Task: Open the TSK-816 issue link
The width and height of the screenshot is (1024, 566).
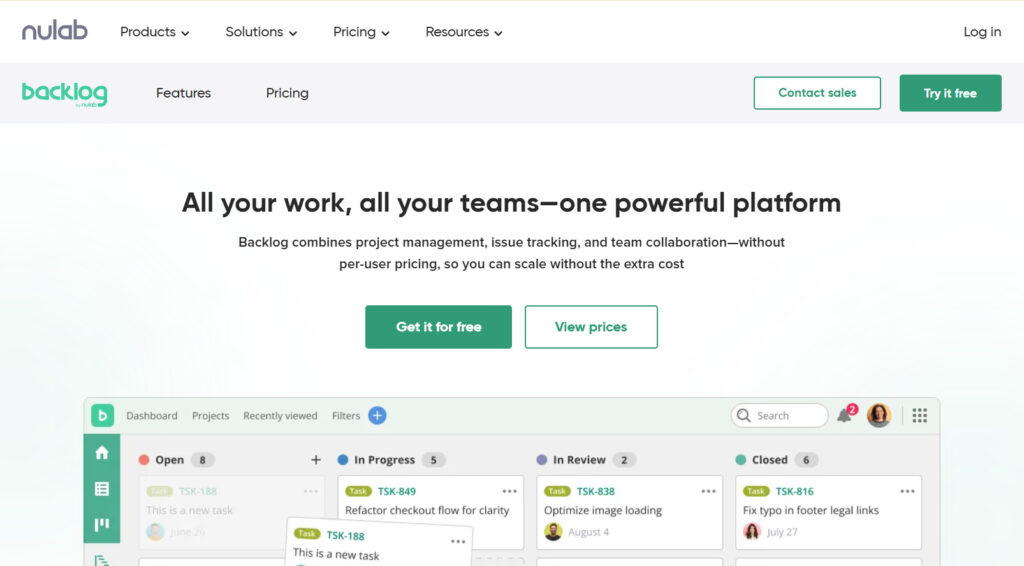Action: (x=795, y=491)
